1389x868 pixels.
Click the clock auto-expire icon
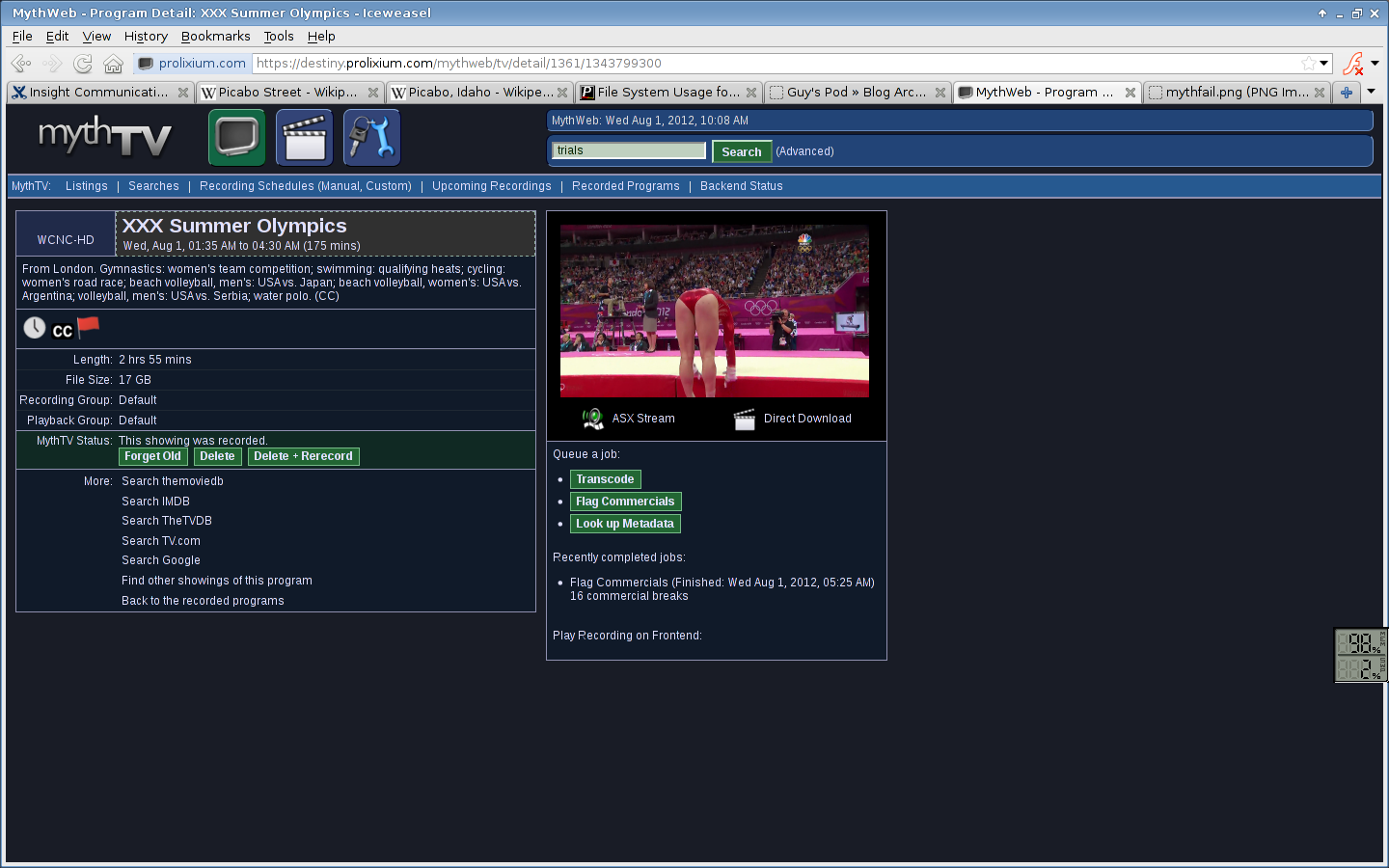pyautogui.click(x=35, y=328)
